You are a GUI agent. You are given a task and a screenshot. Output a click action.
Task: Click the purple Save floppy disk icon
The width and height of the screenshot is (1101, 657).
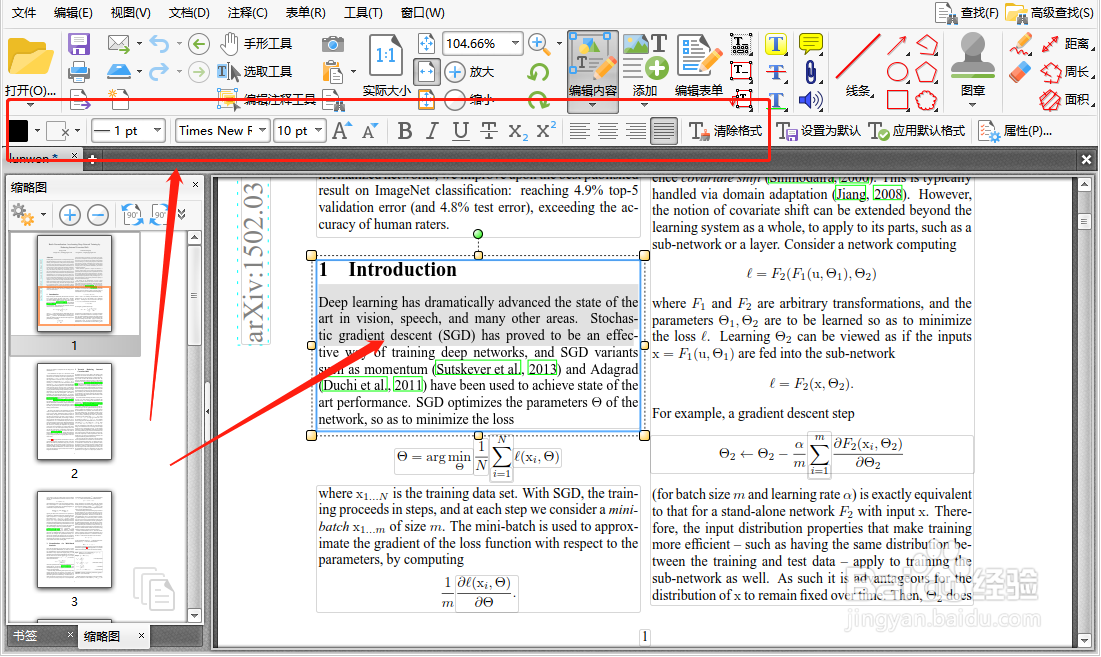[x=79, y=44]
